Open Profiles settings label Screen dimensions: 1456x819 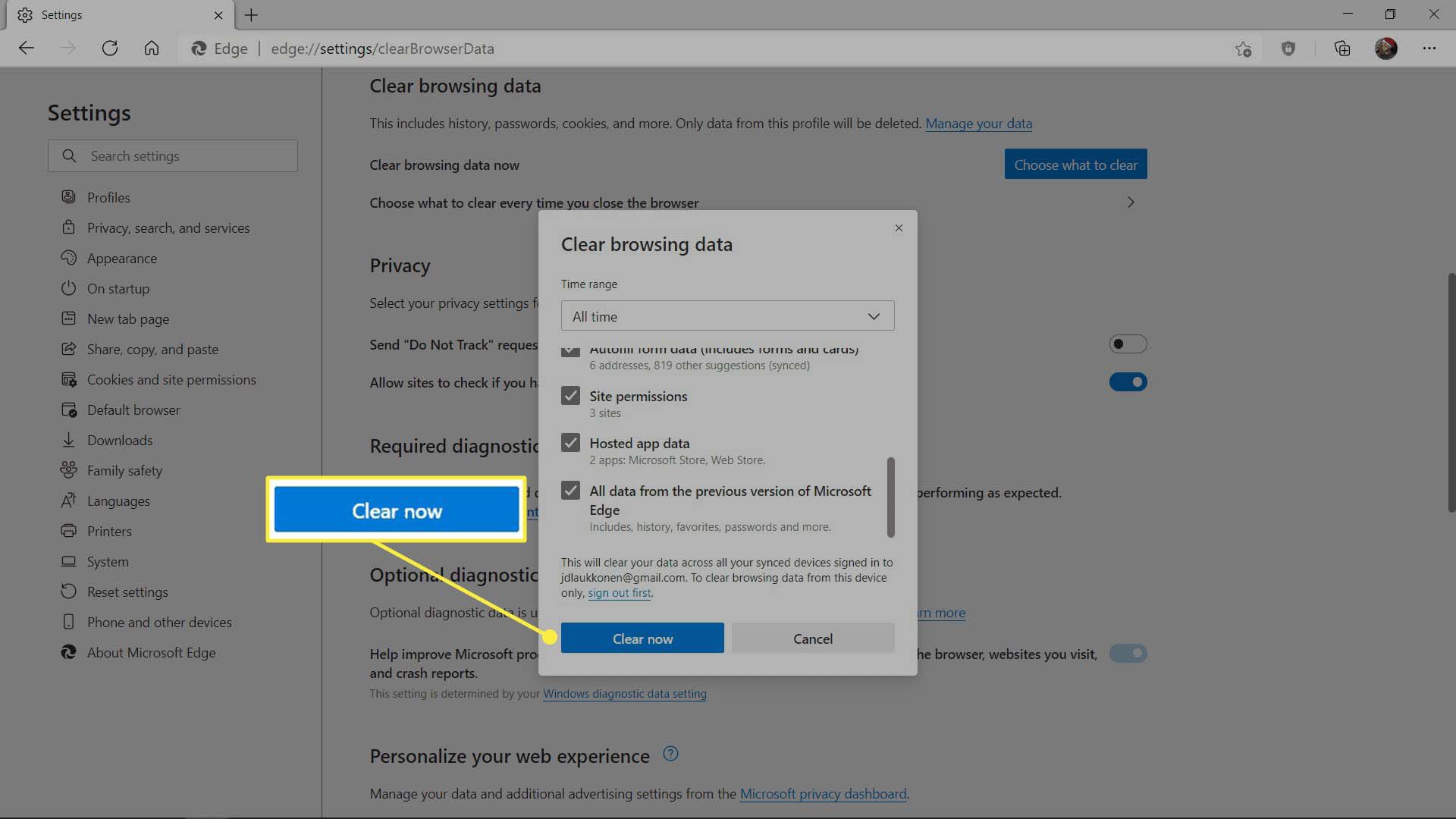tap(108, 197)
